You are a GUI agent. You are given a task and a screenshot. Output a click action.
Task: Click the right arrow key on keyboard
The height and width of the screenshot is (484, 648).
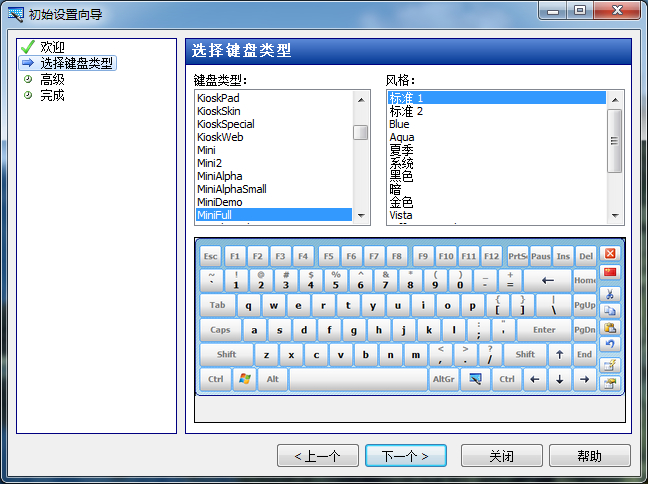click(584, 379)
